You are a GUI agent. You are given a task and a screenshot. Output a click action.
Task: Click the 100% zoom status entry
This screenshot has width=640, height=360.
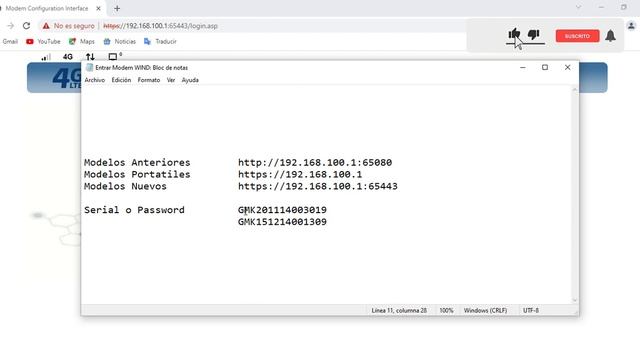[446, 311]
